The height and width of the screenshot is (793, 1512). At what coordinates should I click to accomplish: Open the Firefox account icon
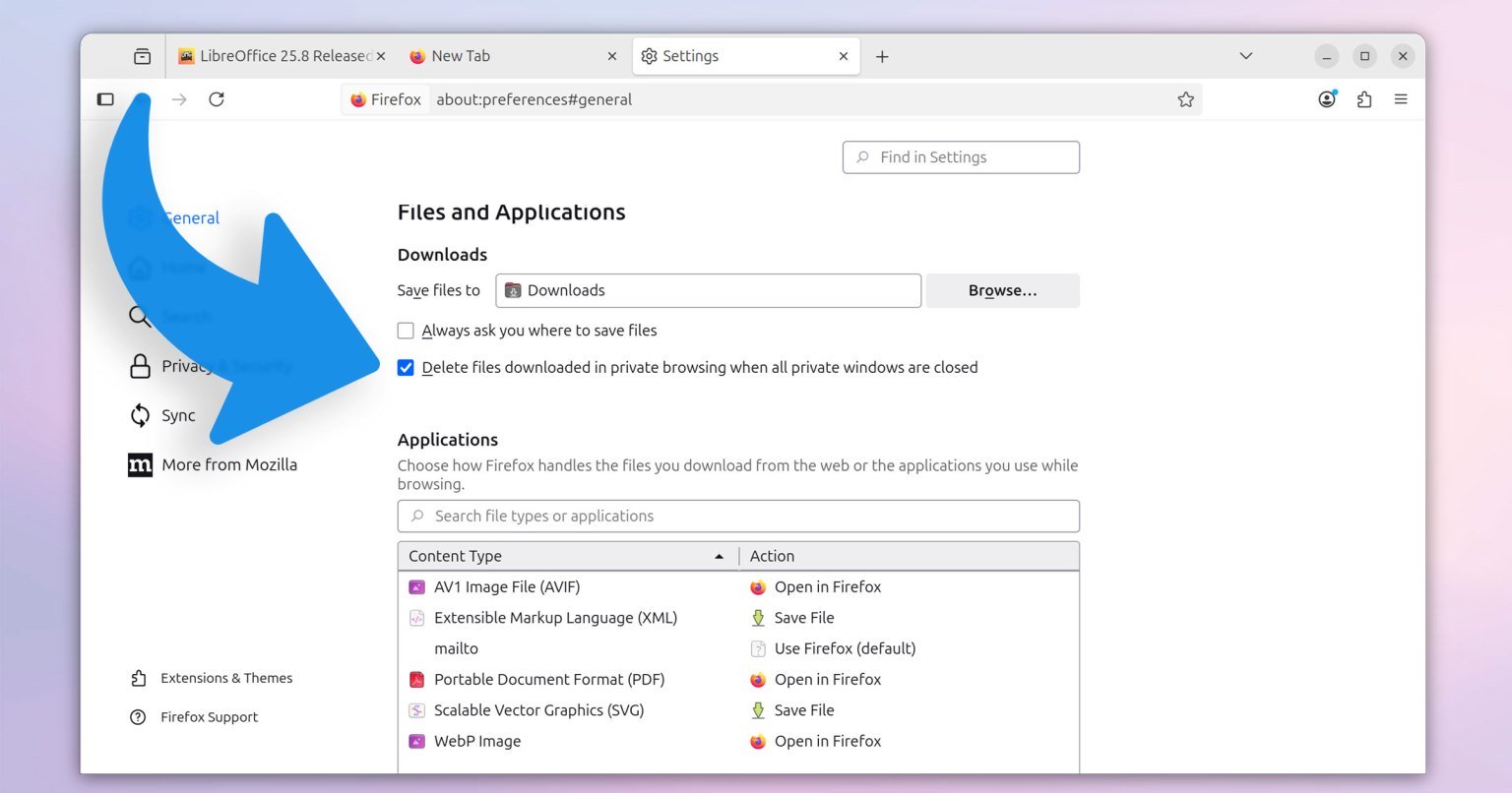tap(1327, 99)
